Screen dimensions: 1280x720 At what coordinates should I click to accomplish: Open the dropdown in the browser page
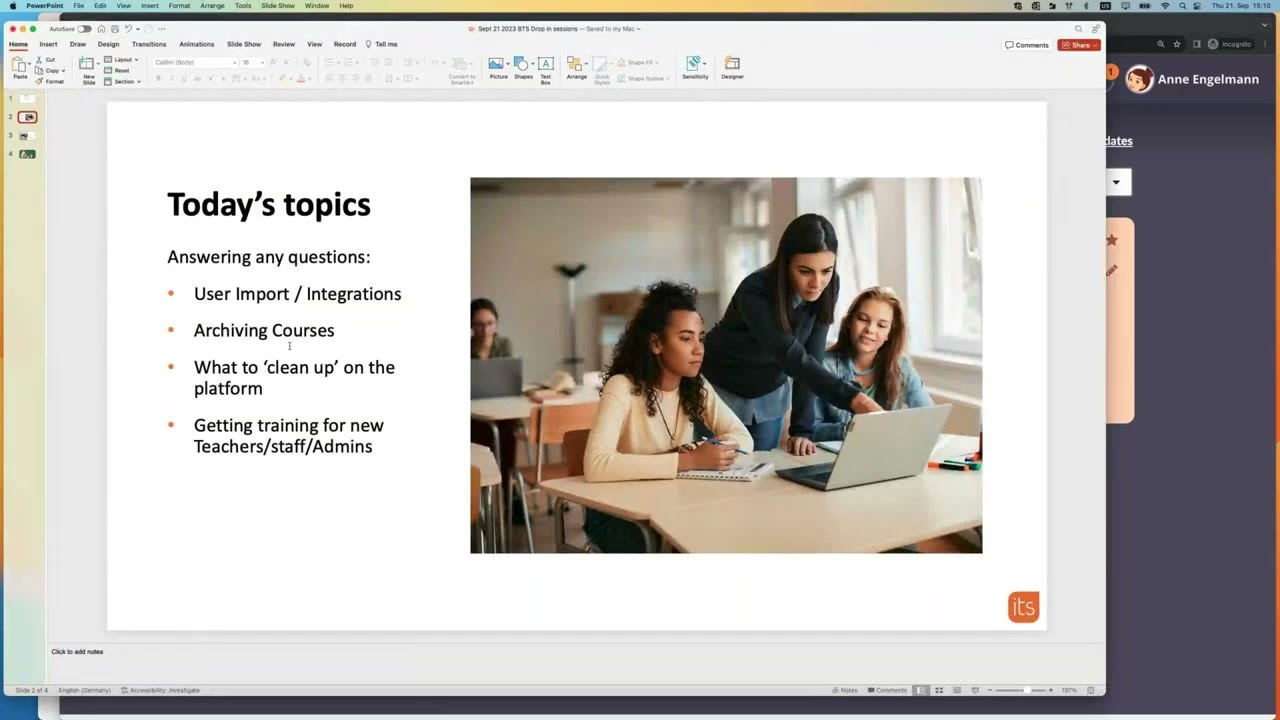click(1118, 182)
